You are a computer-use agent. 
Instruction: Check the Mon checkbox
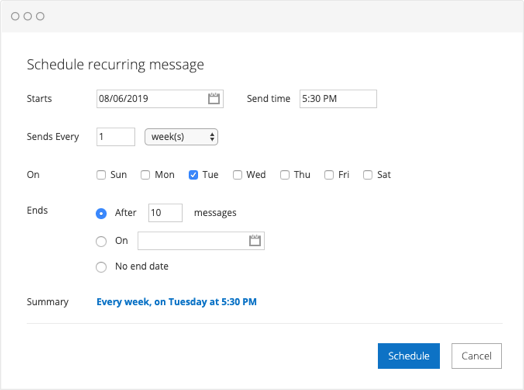point(145,175)
